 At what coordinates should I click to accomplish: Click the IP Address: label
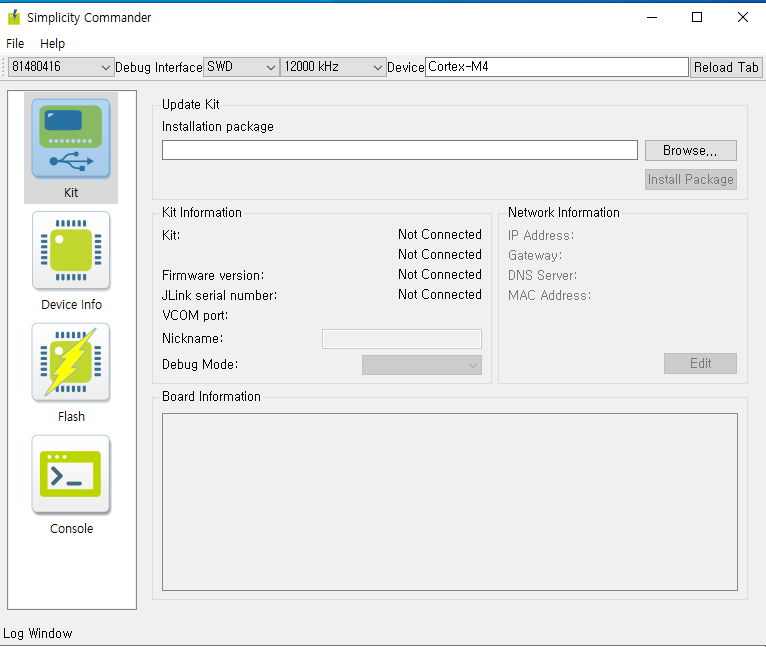[541, 236]
